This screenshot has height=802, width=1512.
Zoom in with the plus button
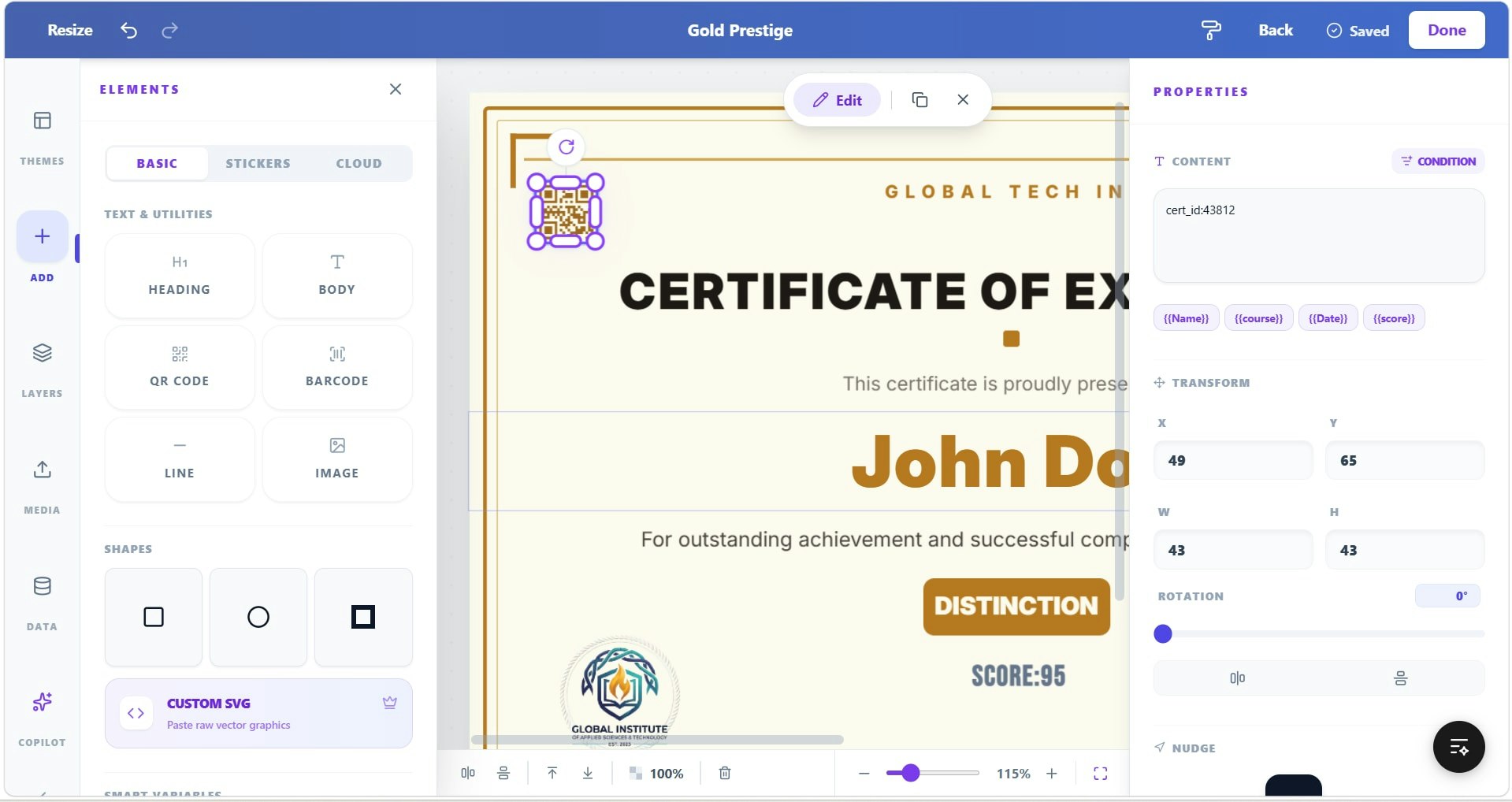1052,774
